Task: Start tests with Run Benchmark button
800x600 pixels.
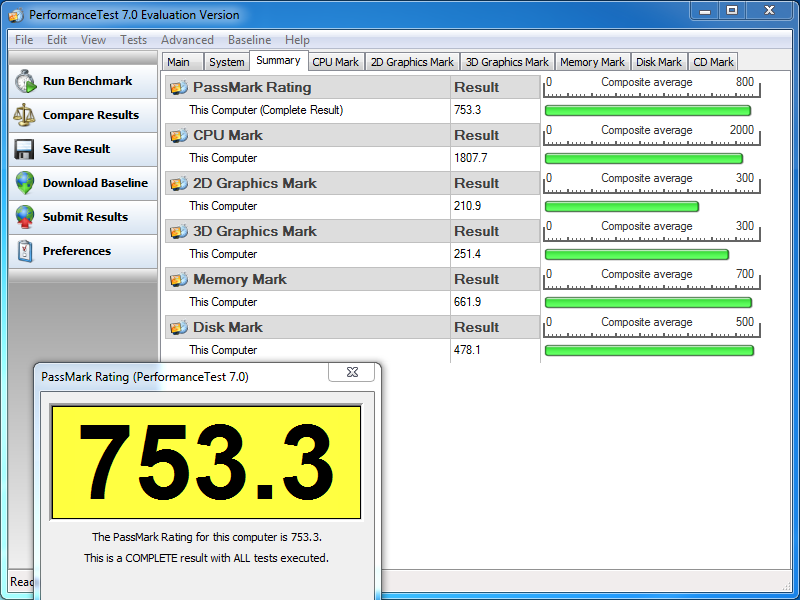Action: pos(83,82)
